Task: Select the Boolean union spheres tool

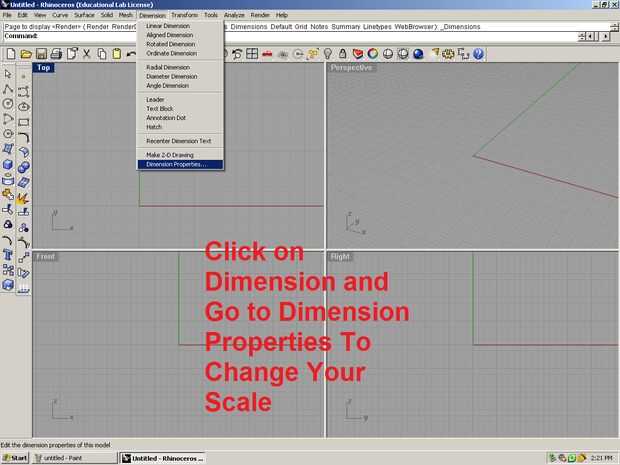Action: click(24, 167)
